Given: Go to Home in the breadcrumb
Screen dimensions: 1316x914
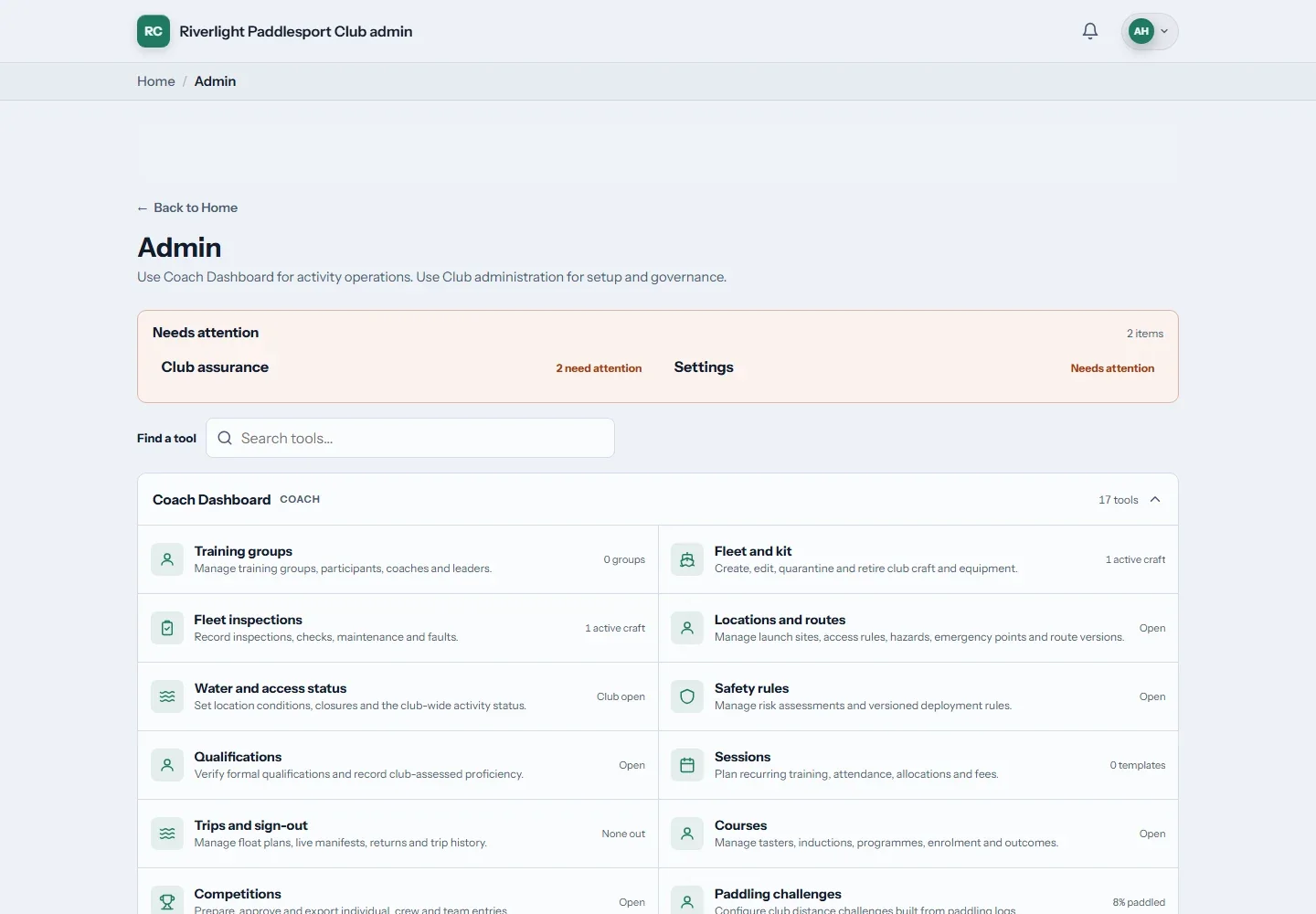Looking at the screenshot, I should [x=156, y=81].
